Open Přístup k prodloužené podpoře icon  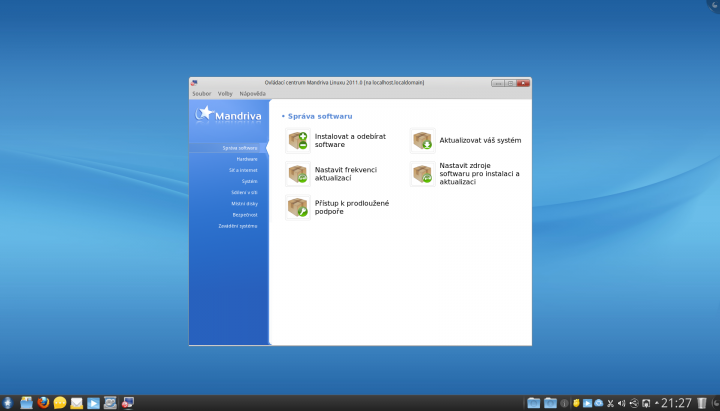point(298,207)
